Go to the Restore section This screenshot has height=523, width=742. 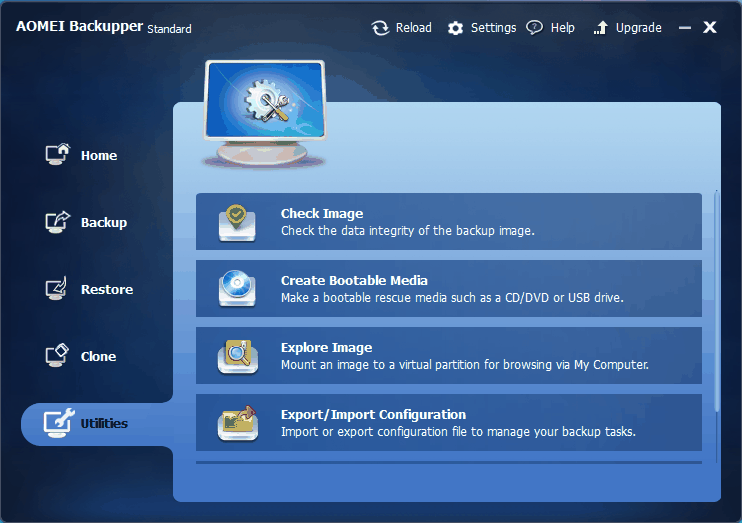pos(107,290)
